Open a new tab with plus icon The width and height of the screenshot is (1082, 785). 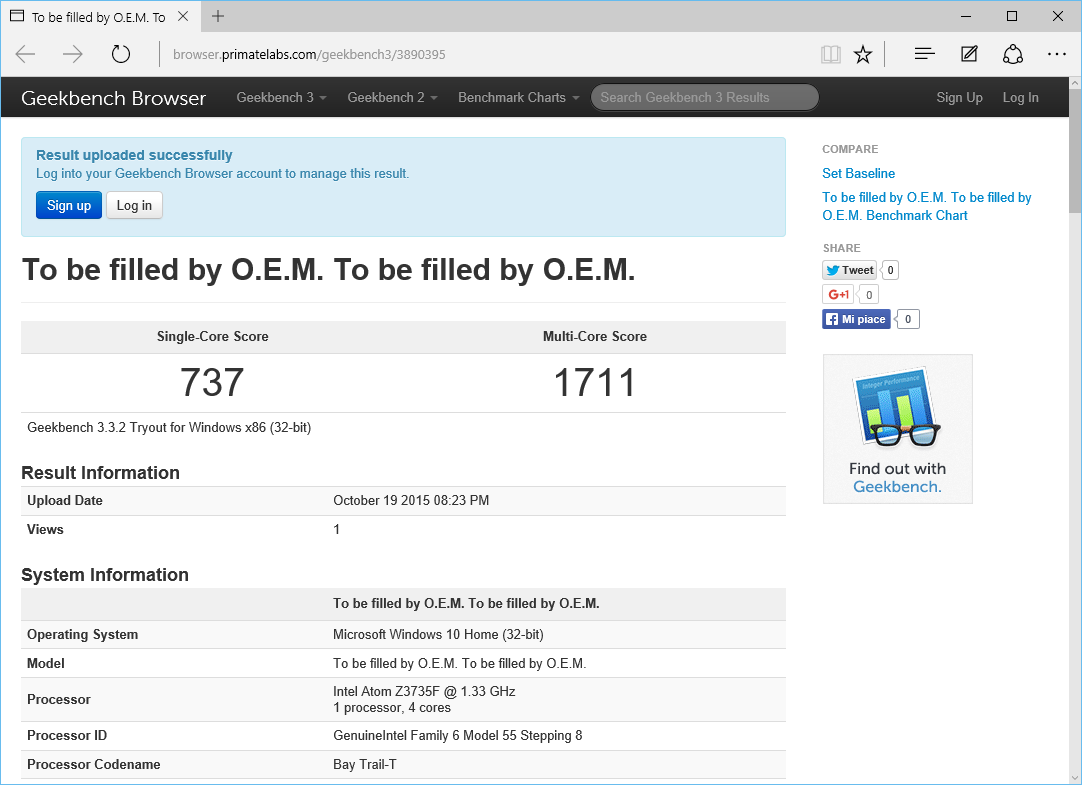tap(218, 16)
